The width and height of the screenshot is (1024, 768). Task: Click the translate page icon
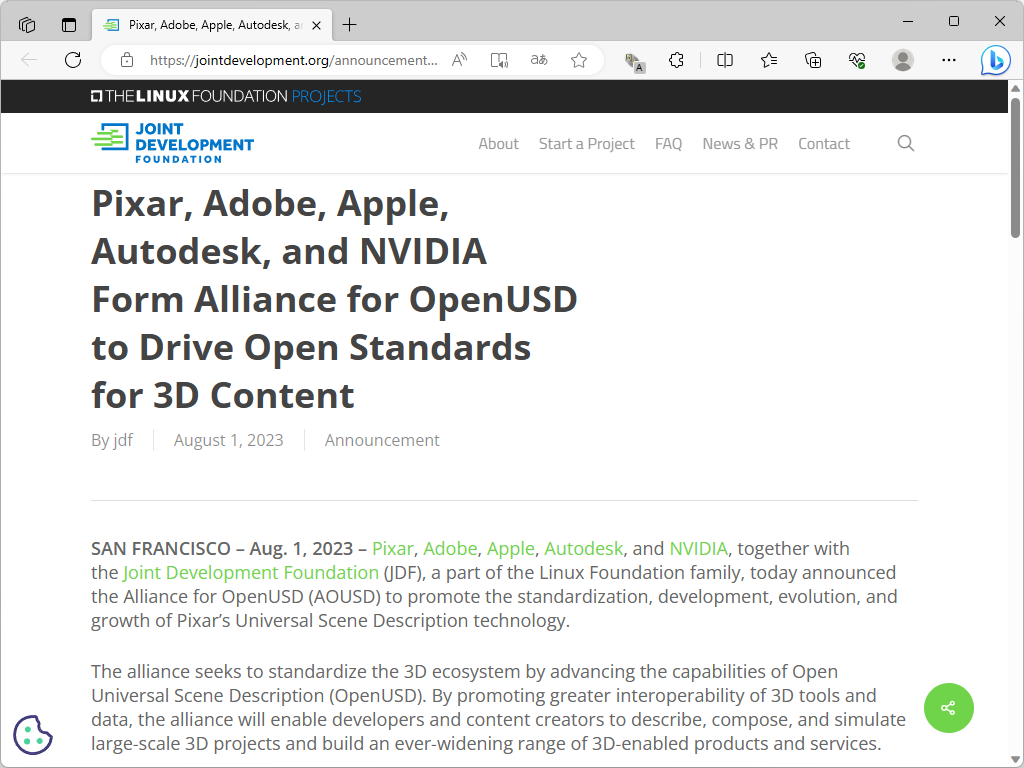(538, 60)
